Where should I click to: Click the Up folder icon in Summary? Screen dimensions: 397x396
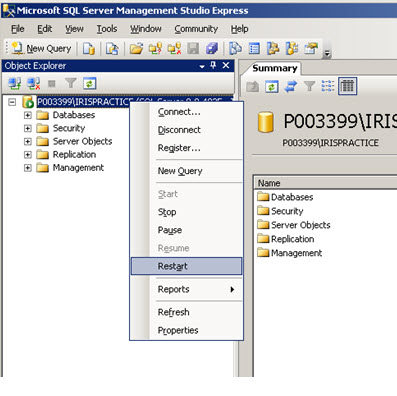[x=253, y=87]
